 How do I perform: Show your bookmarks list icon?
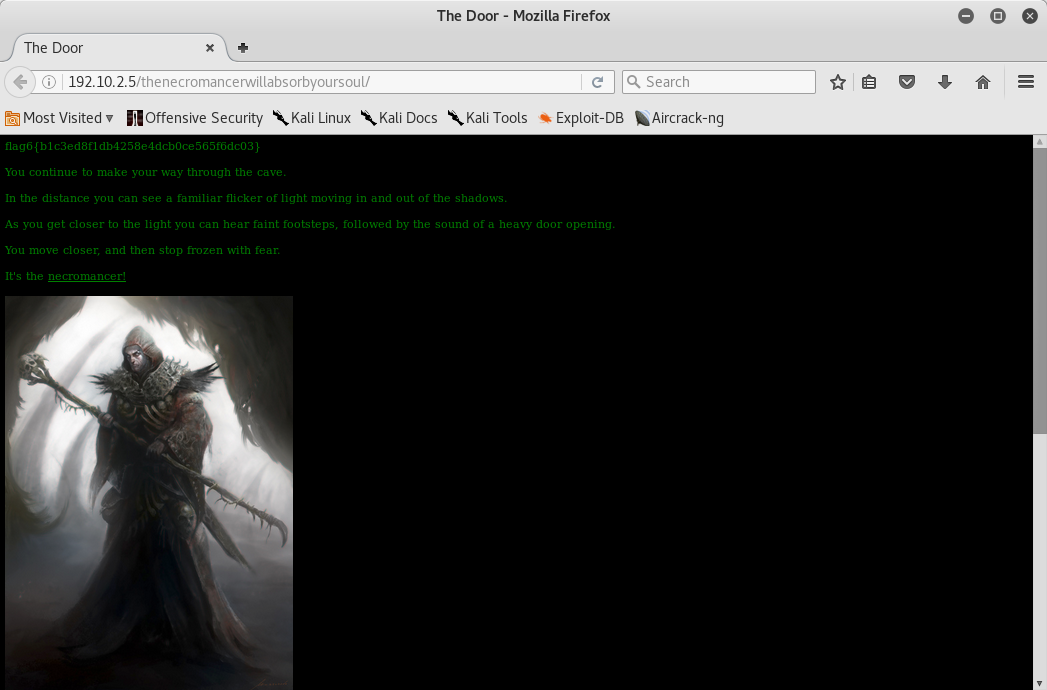point(870,82)
